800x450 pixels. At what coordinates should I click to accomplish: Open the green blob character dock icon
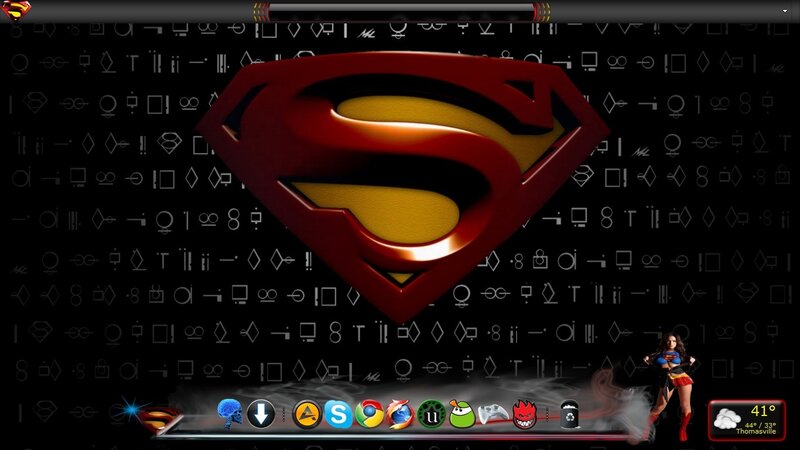tap(462, 414)
